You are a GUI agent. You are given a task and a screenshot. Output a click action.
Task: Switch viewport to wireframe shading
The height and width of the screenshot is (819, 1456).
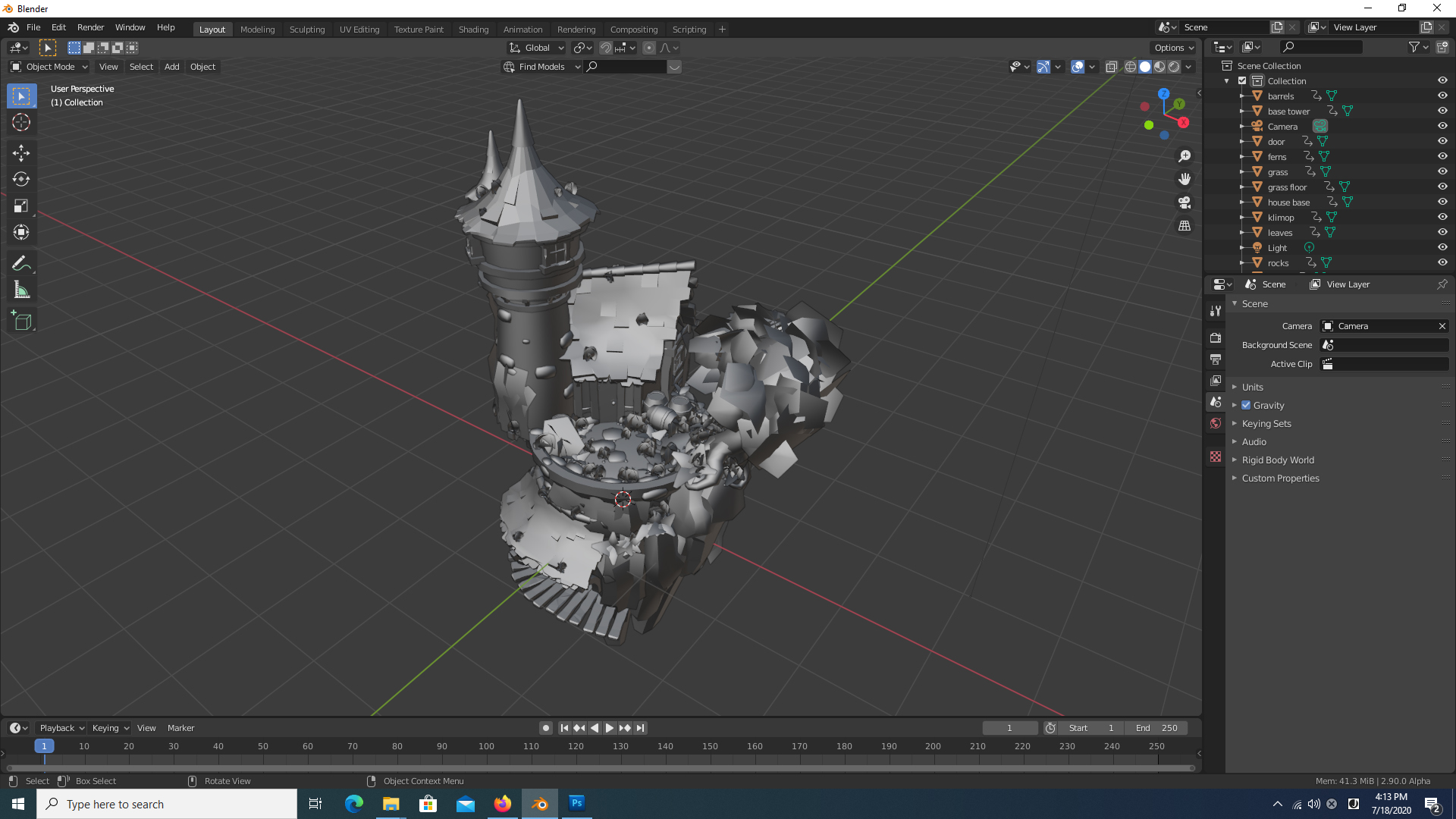[x=1130, y=67]
